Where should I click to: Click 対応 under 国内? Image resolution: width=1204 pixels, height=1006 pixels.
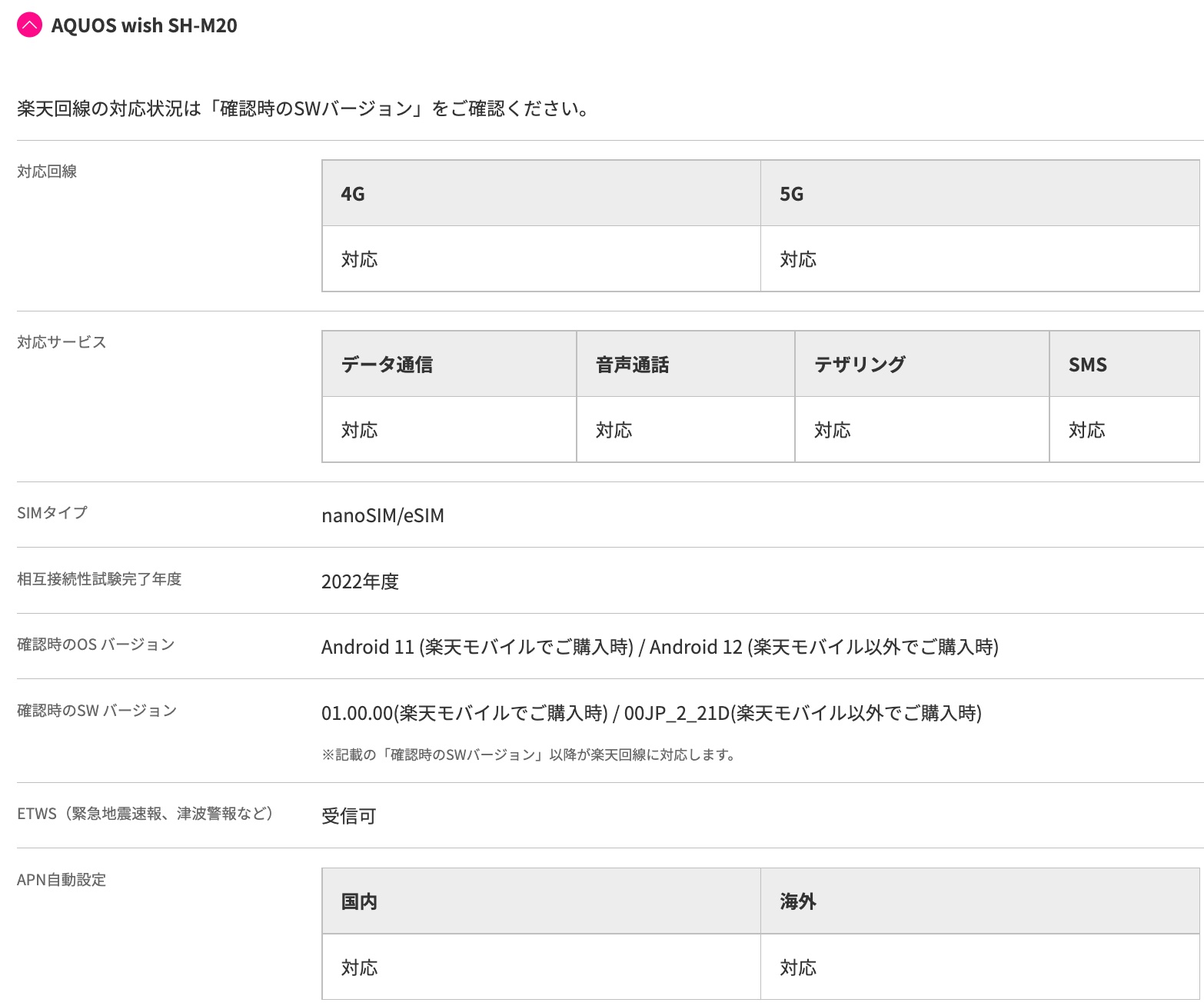[x=360, y=968]
